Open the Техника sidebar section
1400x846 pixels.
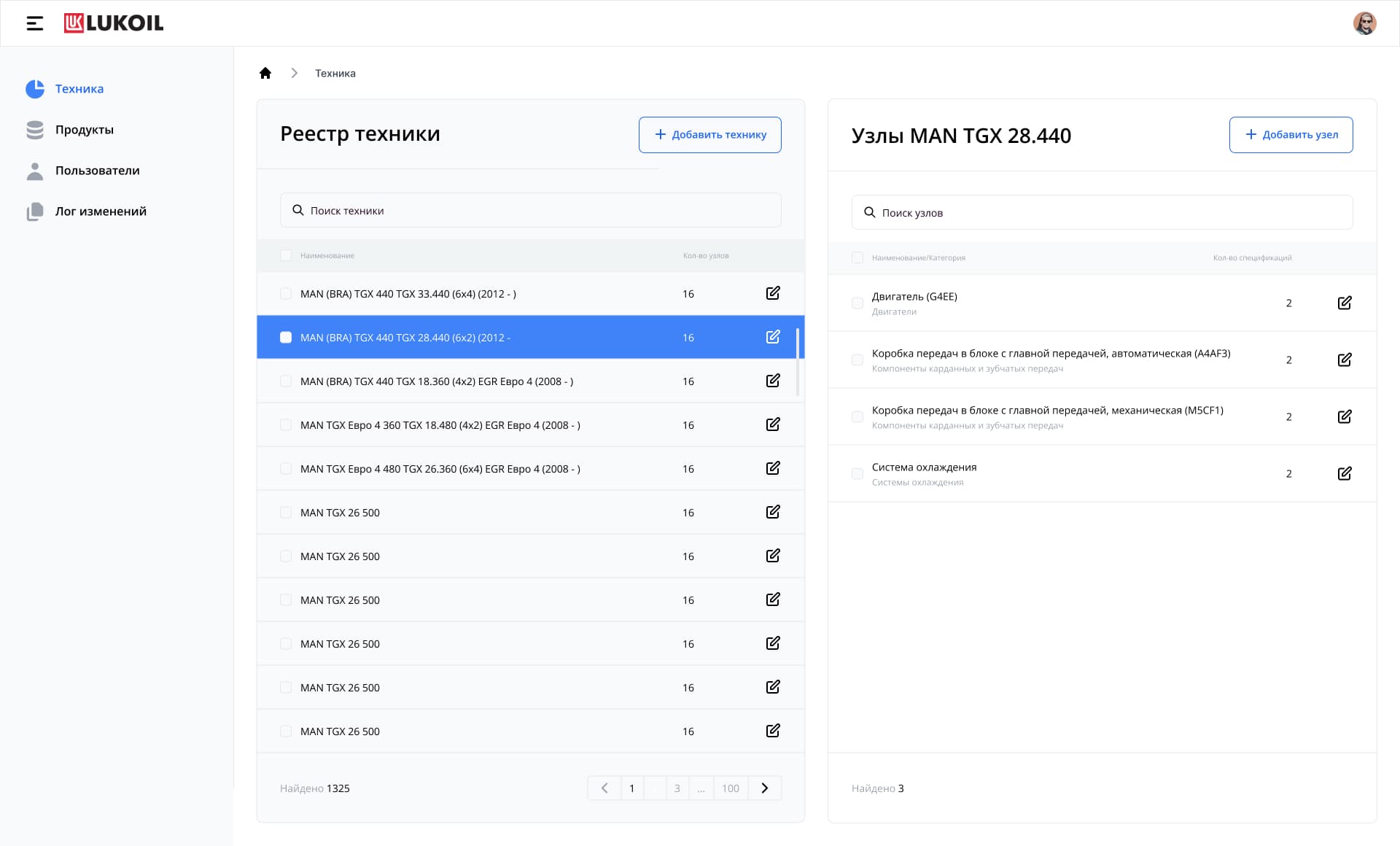[x=79, y=89]
